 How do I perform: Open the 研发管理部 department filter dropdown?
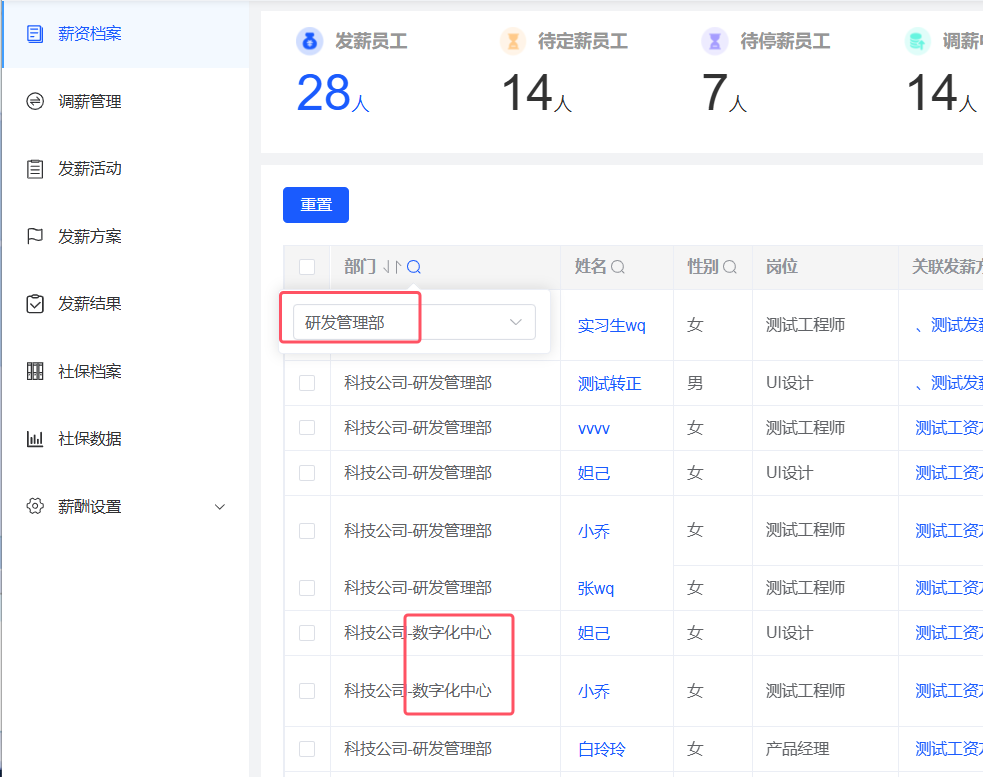pyautogui.click(x=414, y=322)
